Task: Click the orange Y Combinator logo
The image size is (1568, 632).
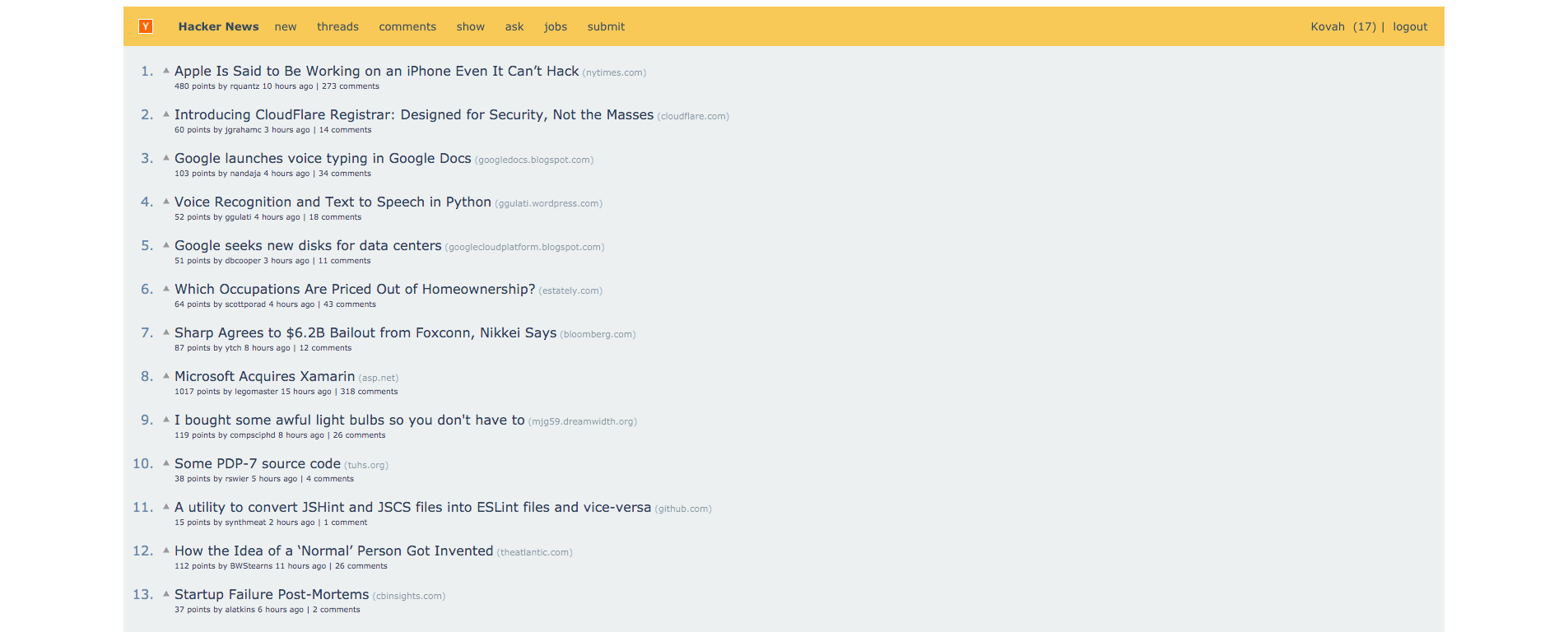Action: pos(146,26)
